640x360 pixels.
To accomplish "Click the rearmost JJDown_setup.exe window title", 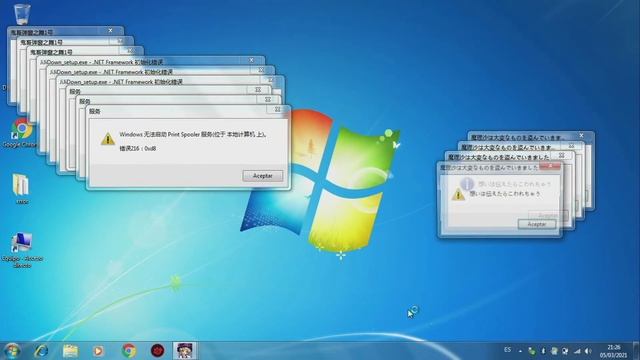I will tap(102, 62).
